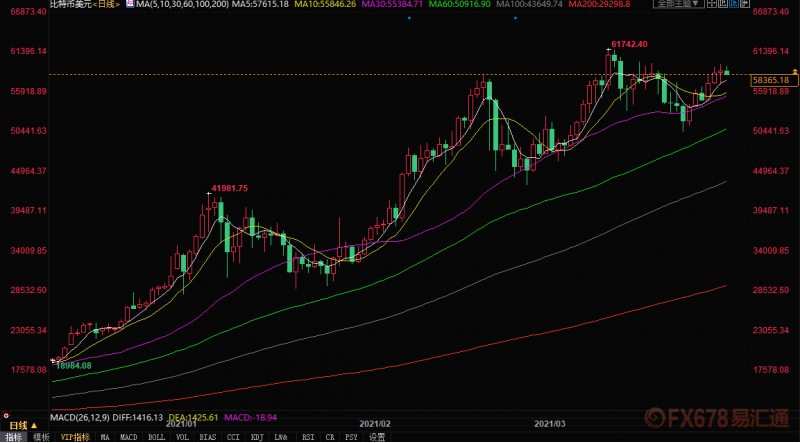The image size is (800, 443).
Task: Select the KDJ indicator tab
Action: click(257, 437)
